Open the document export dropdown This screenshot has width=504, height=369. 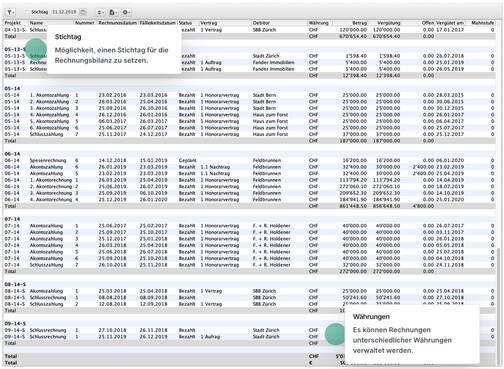click(x=113, y=12)
